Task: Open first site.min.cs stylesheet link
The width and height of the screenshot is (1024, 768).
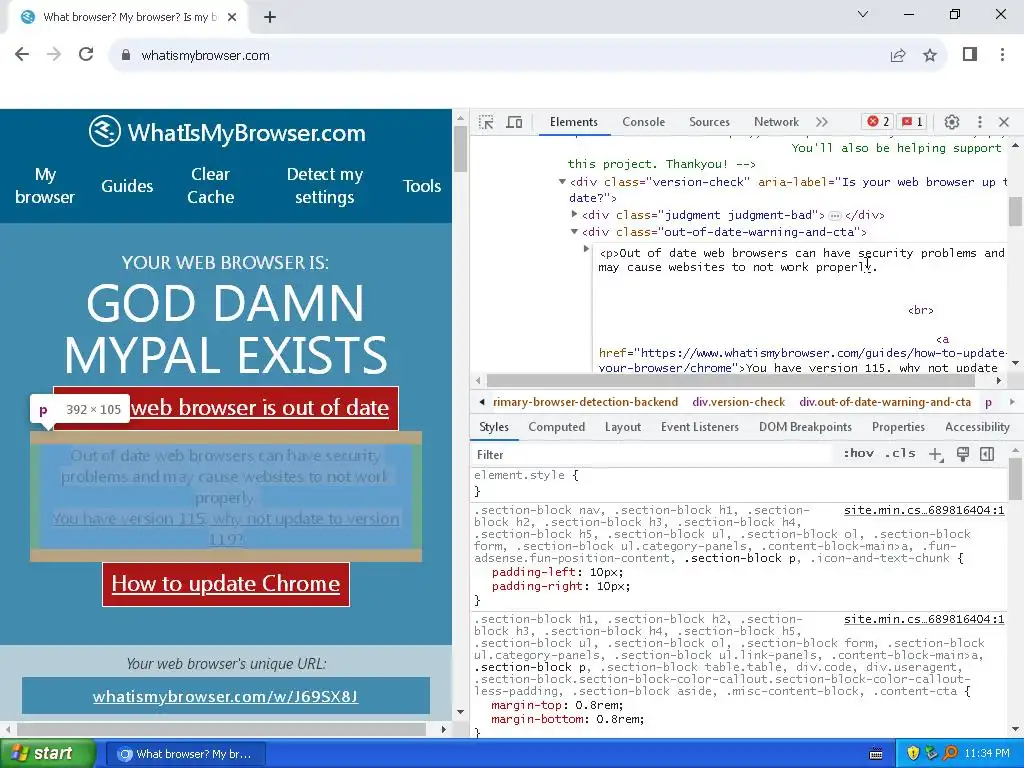Action: pos(924,510)
